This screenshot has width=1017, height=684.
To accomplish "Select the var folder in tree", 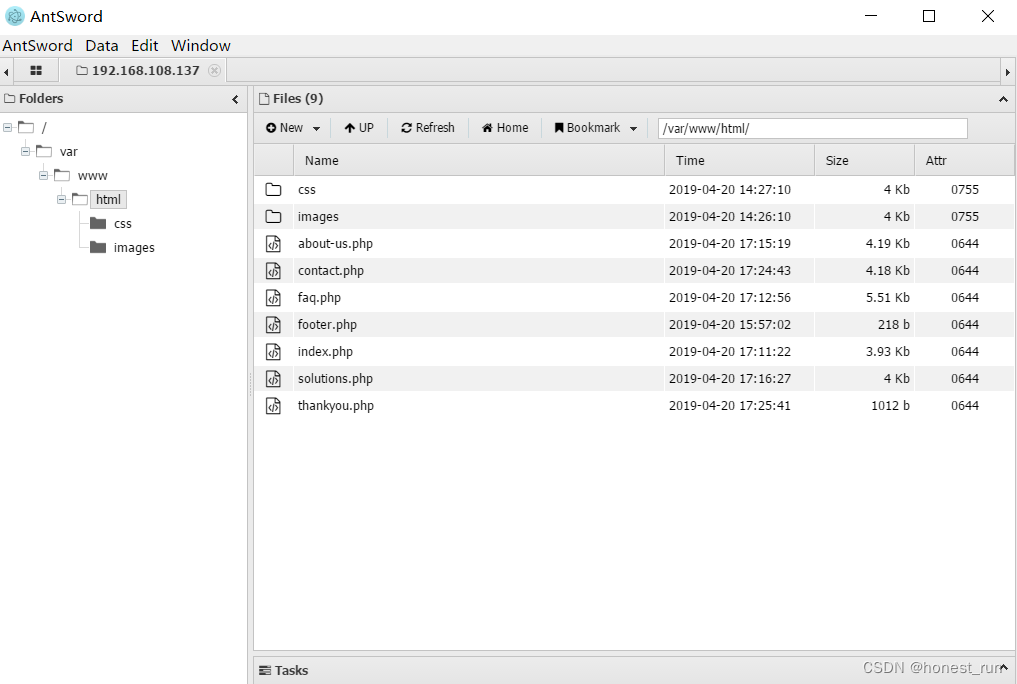I will (69, 152).
